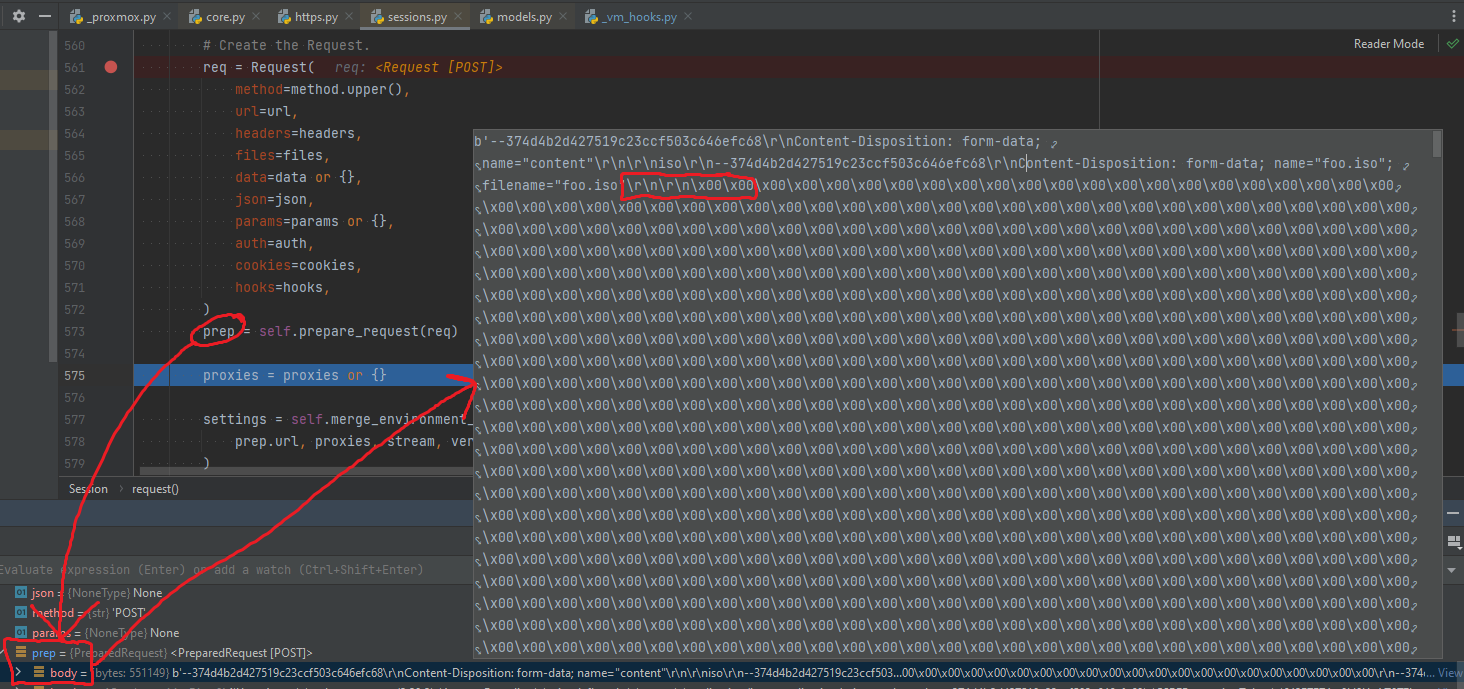The height and width of the screenshot is (689, 1464).
Task: Click the 'prep = self.prepare_request(req)' line
Action: coord(330,331)
